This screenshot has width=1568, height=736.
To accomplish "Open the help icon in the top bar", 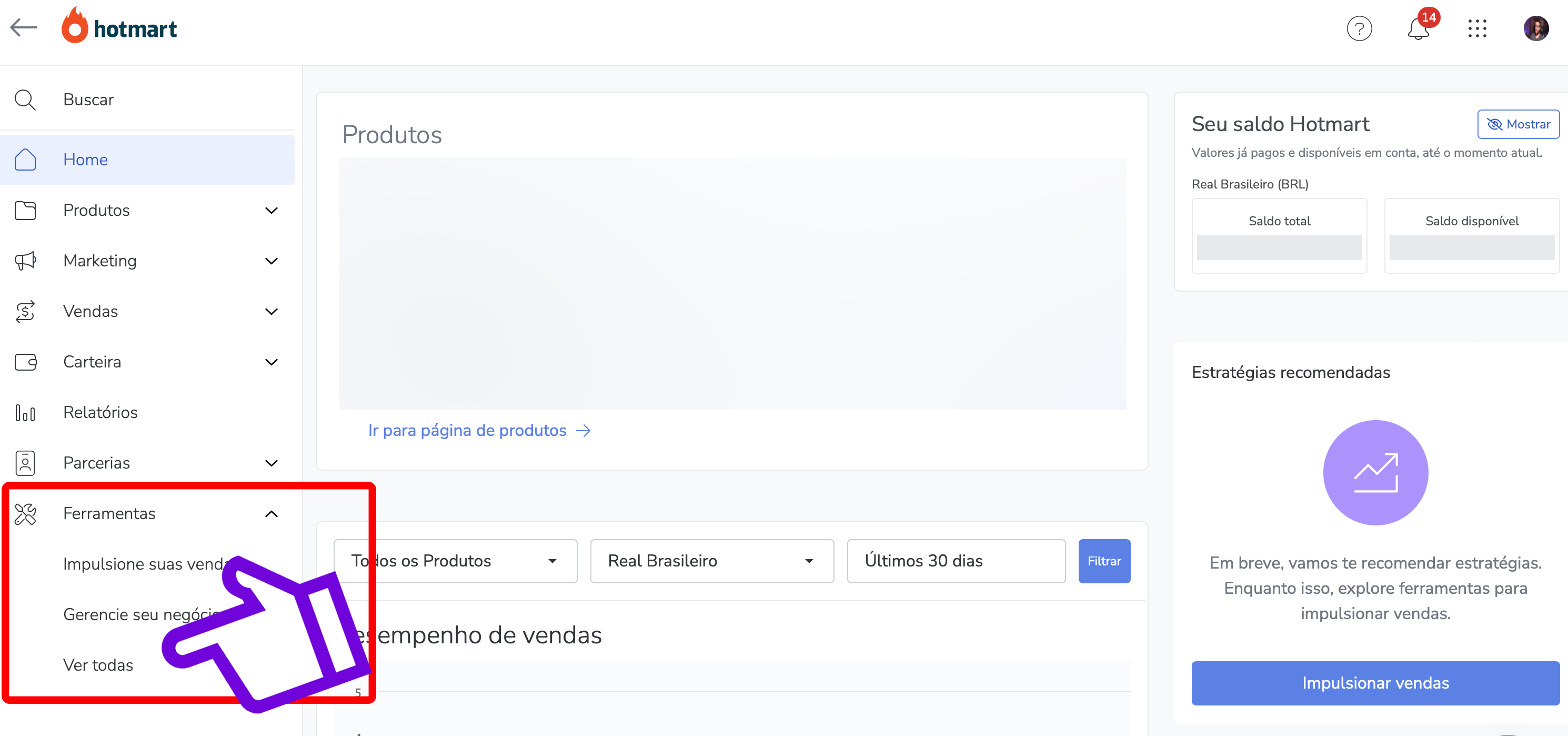I will [1359, 28].
